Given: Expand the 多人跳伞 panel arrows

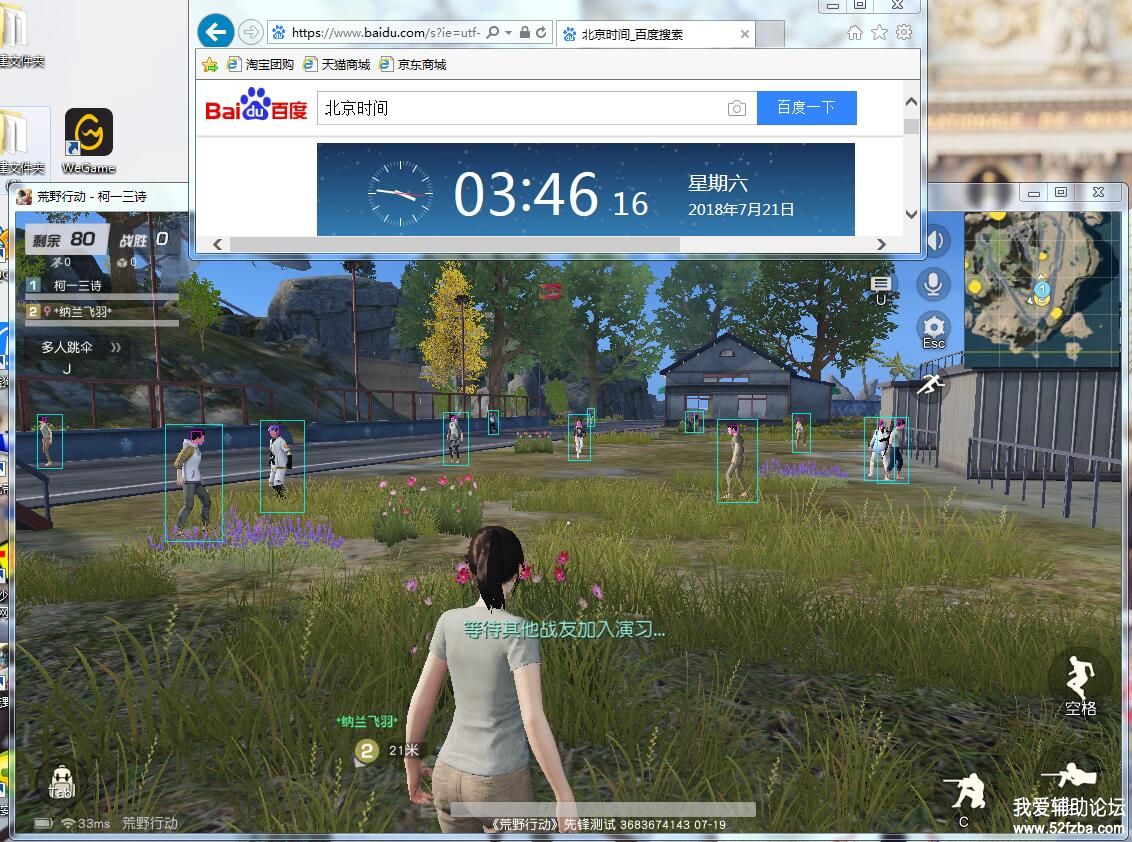Looking at the screenshot, I should (x=116, y=347).
